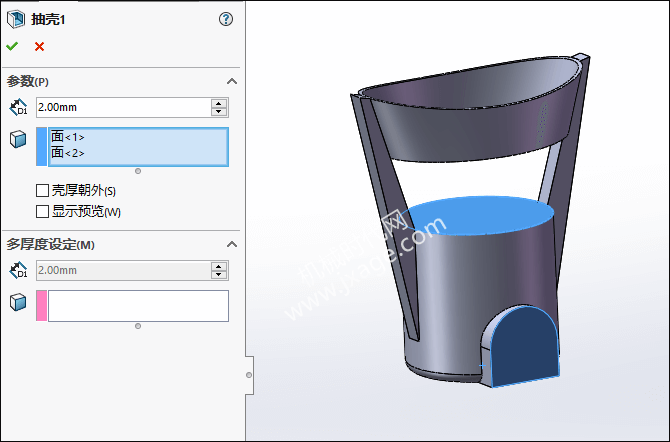
Task: Toggle the 显示预览(W) checkbox
Action: pyautogui.click(x=42, y=211)
